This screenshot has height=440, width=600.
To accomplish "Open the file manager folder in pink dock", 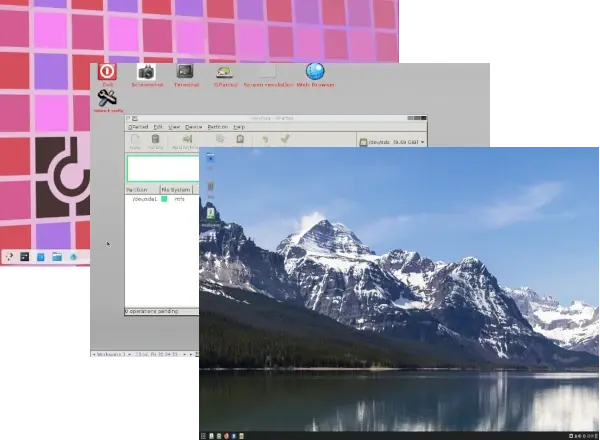I will pyautogui.click(x=57, y=257).
